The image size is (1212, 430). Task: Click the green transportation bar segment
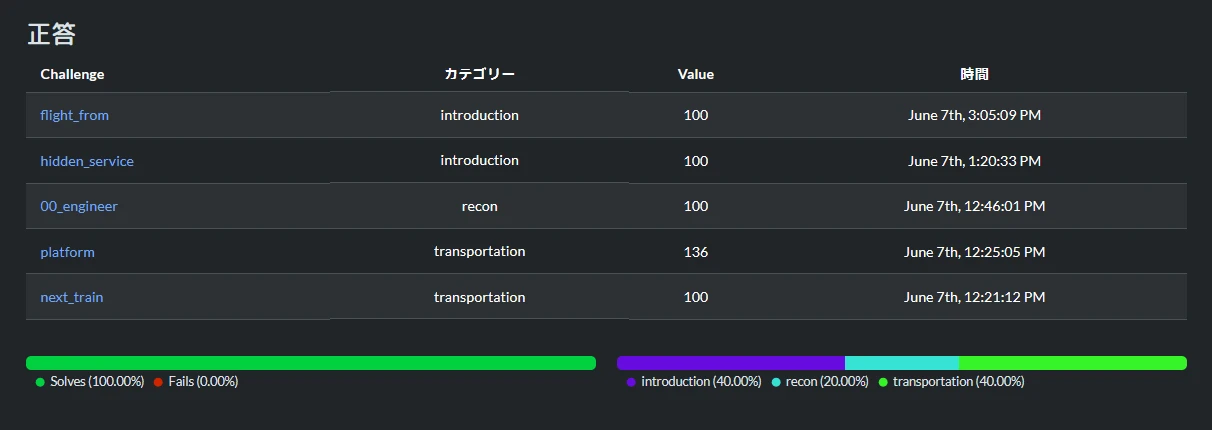[1072, 363]
